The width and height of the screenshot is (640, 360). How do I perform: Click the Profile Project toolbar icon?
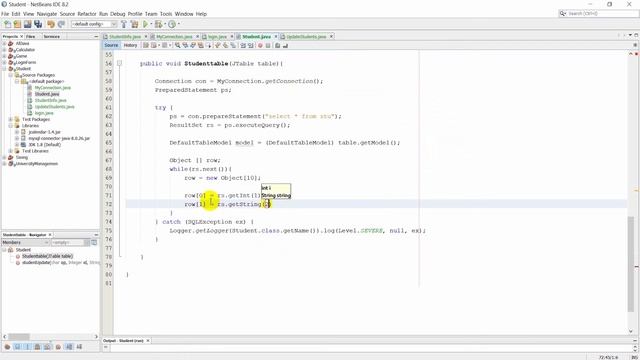(172, 24)
